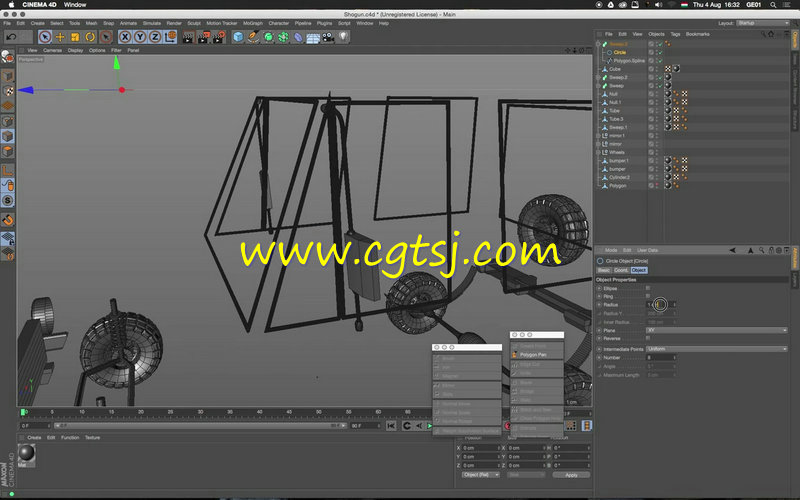Switch to Coord. tab in Attributes

(x=621, y=270)
